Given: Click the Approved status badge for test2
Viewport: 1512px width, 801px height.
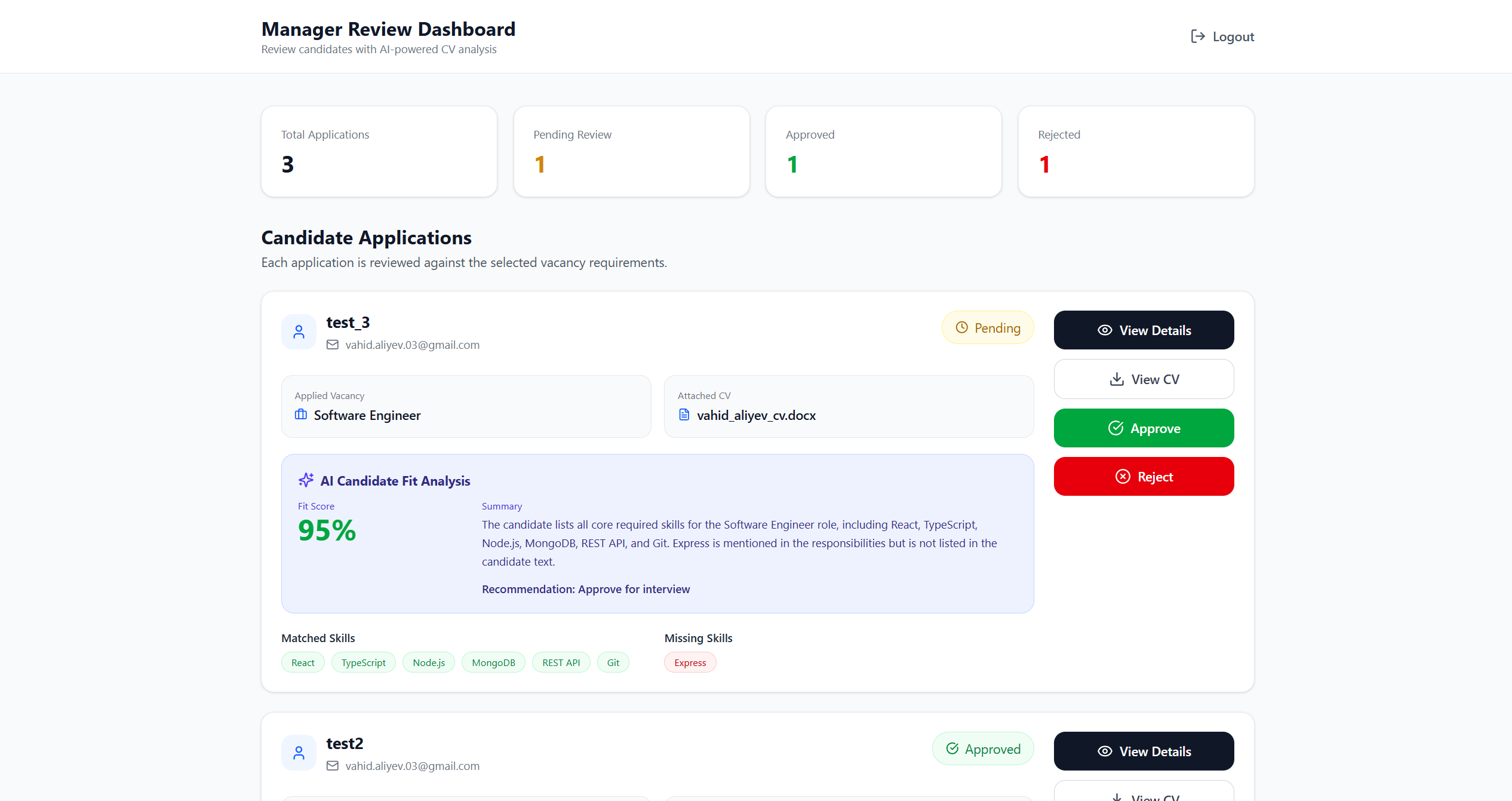Looking at the screenshot, I should coord(983,749).
